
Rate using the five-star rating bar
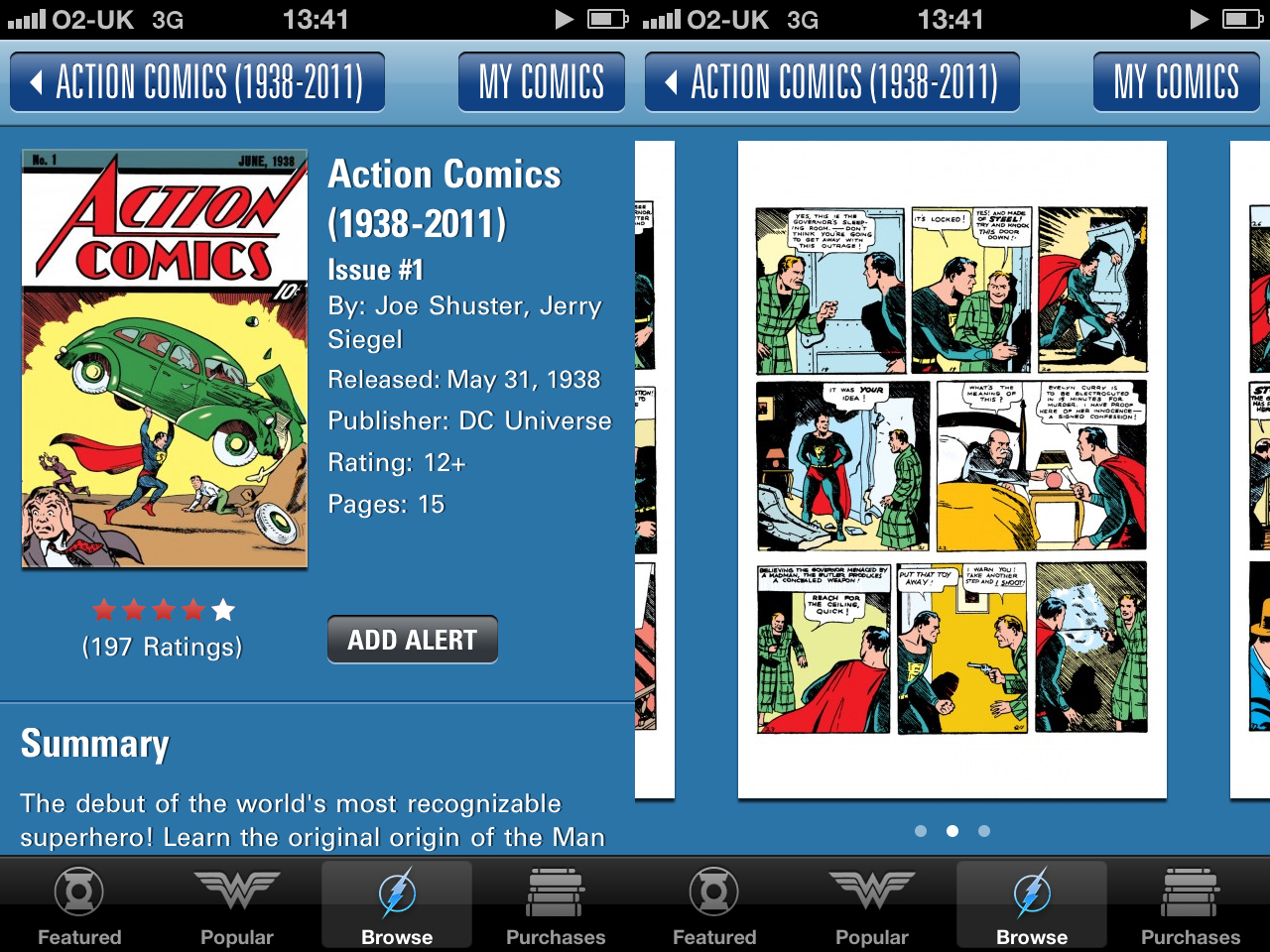point(164,610)
